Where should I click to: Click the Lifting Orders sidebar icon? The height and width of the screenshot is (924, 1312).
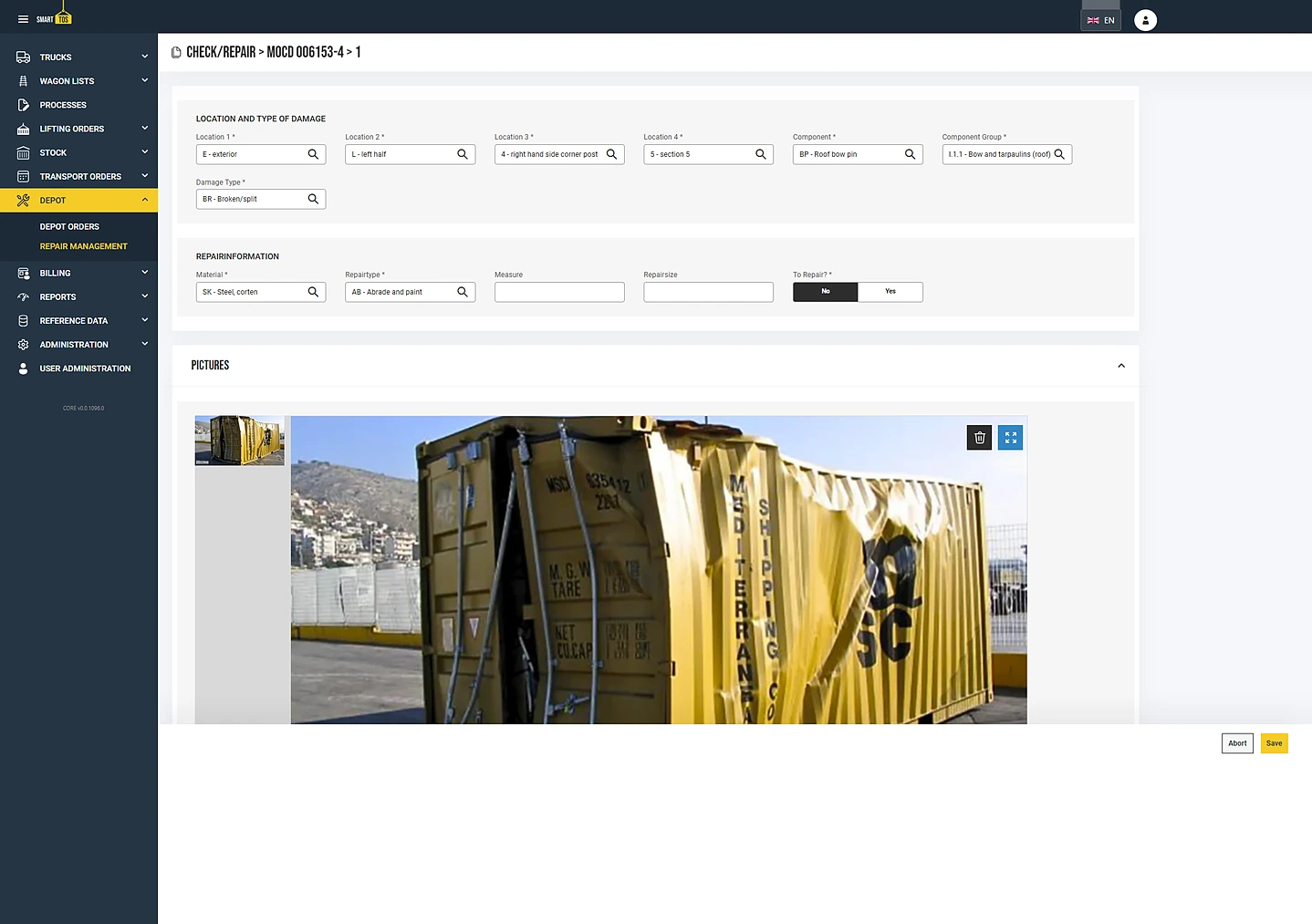(23, 129)
